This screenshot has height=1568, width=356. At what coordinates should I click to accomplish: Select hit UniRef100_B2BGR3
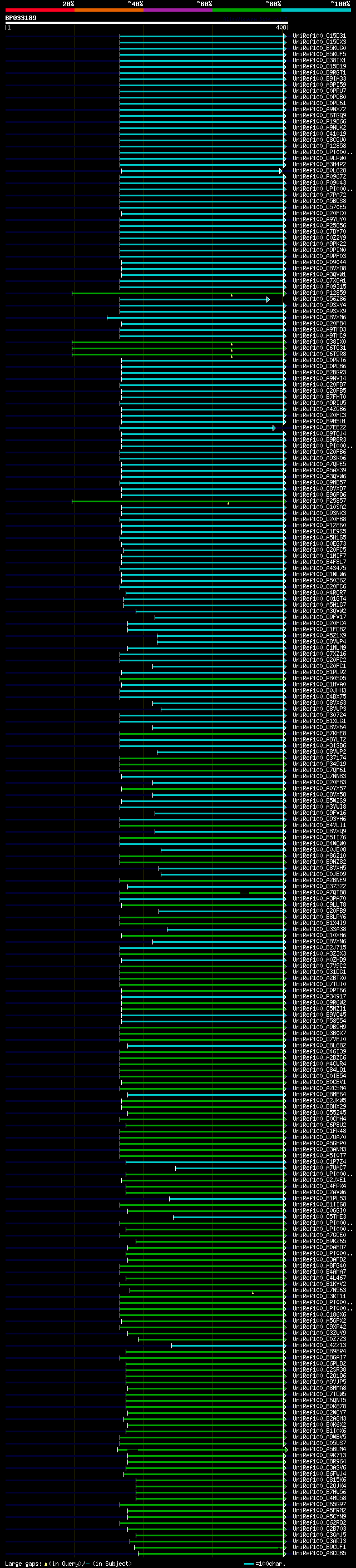click(x=319, y=373)
